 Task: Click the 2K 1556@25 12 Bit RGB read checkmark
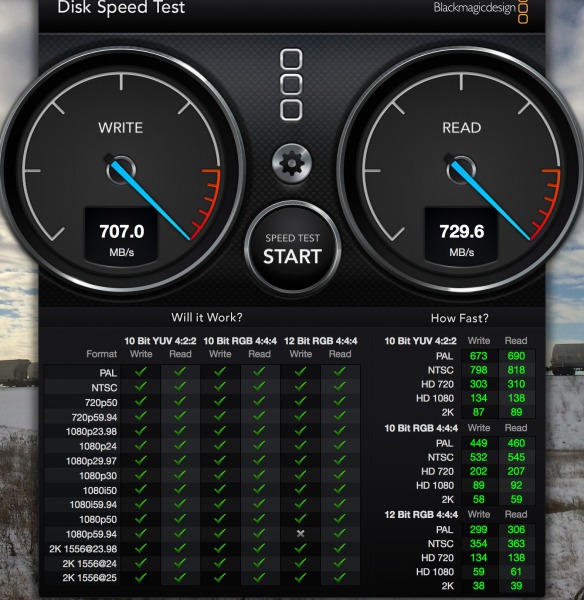click(x=340, y=577)
